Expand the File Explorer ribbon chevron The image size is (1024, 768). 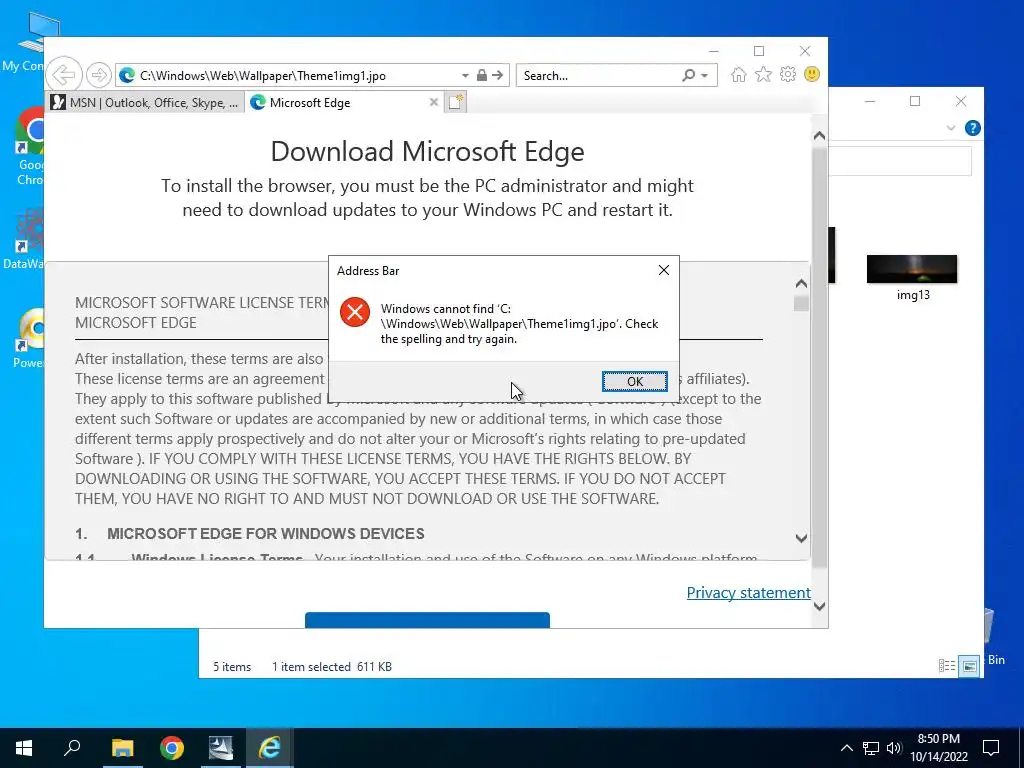click(951, 128)
